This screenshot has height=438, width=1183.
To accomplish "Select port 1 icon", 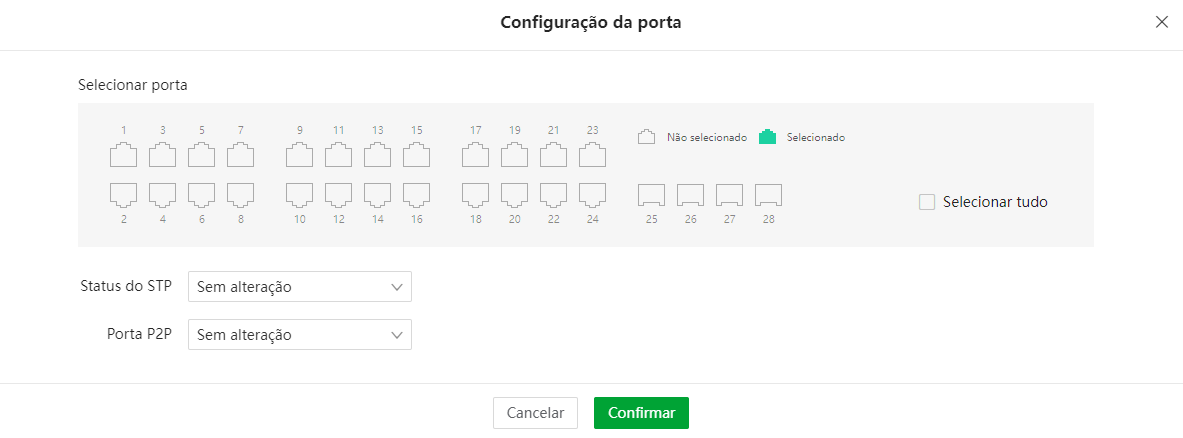I will [x=123, y=155].
